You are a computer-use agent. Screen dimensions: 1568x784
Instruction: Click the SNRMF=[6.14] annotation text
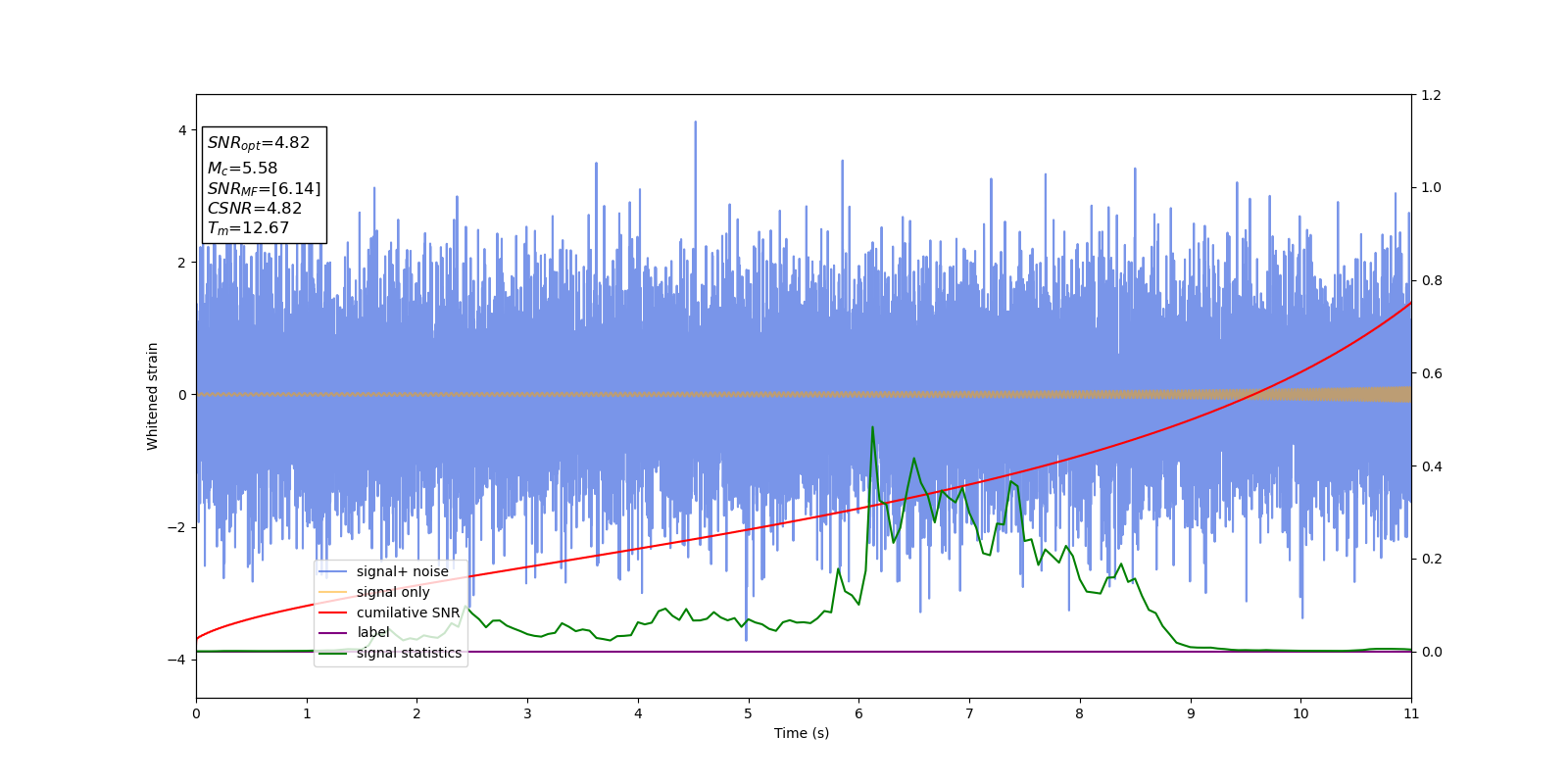coord(264,188)
